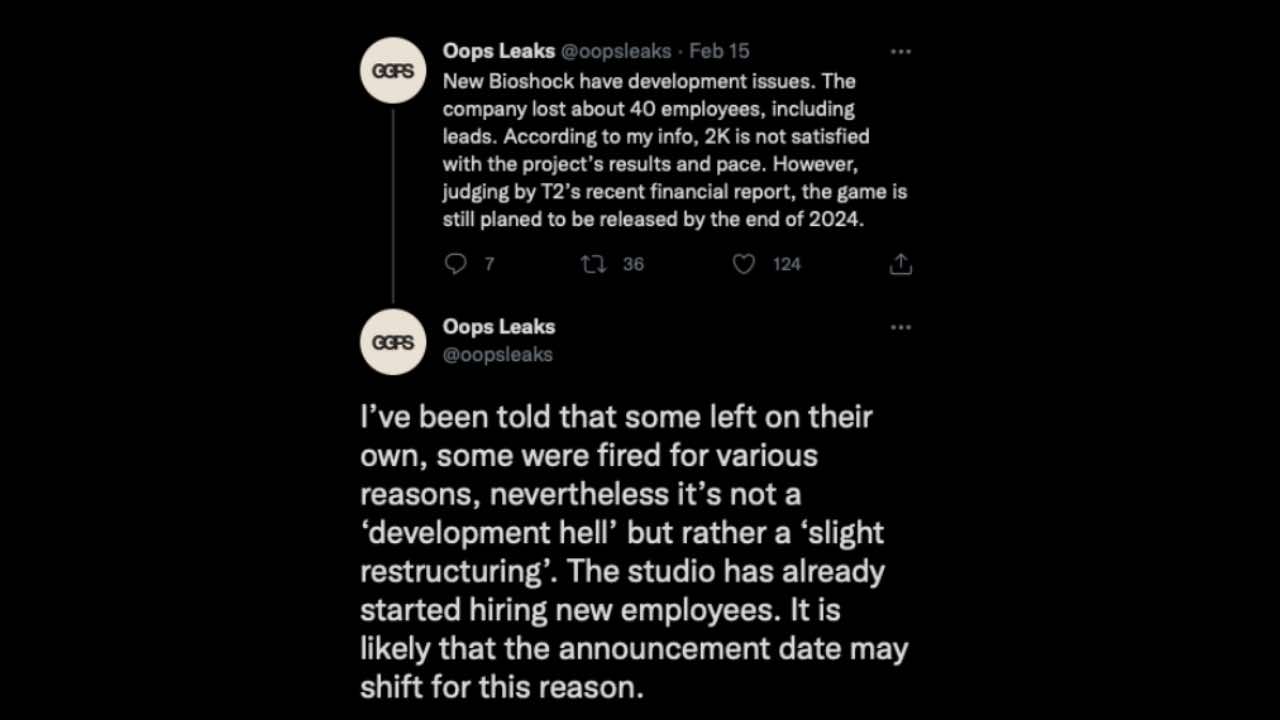Open the Oops Leaks name on second tweet

pos(498,327)
